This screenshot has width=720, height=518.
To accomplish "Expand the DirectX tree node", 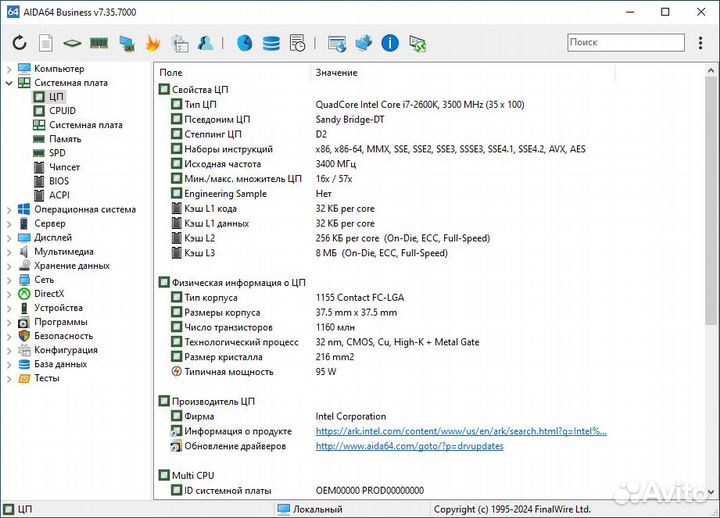I will pyautogui.click(x=9, y=294).
